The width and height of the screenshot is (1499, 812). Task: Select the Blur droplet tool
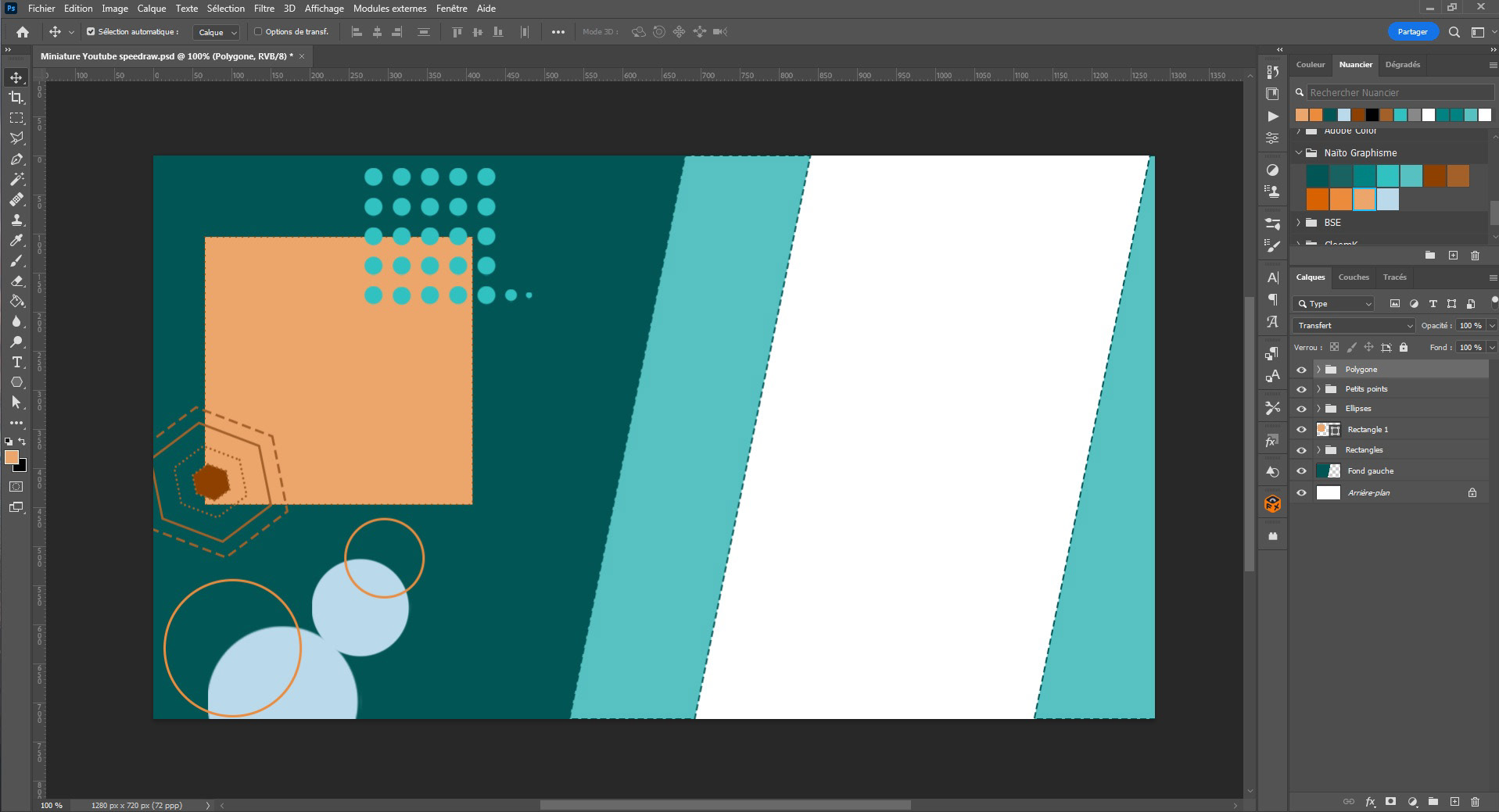pos(16,321)
